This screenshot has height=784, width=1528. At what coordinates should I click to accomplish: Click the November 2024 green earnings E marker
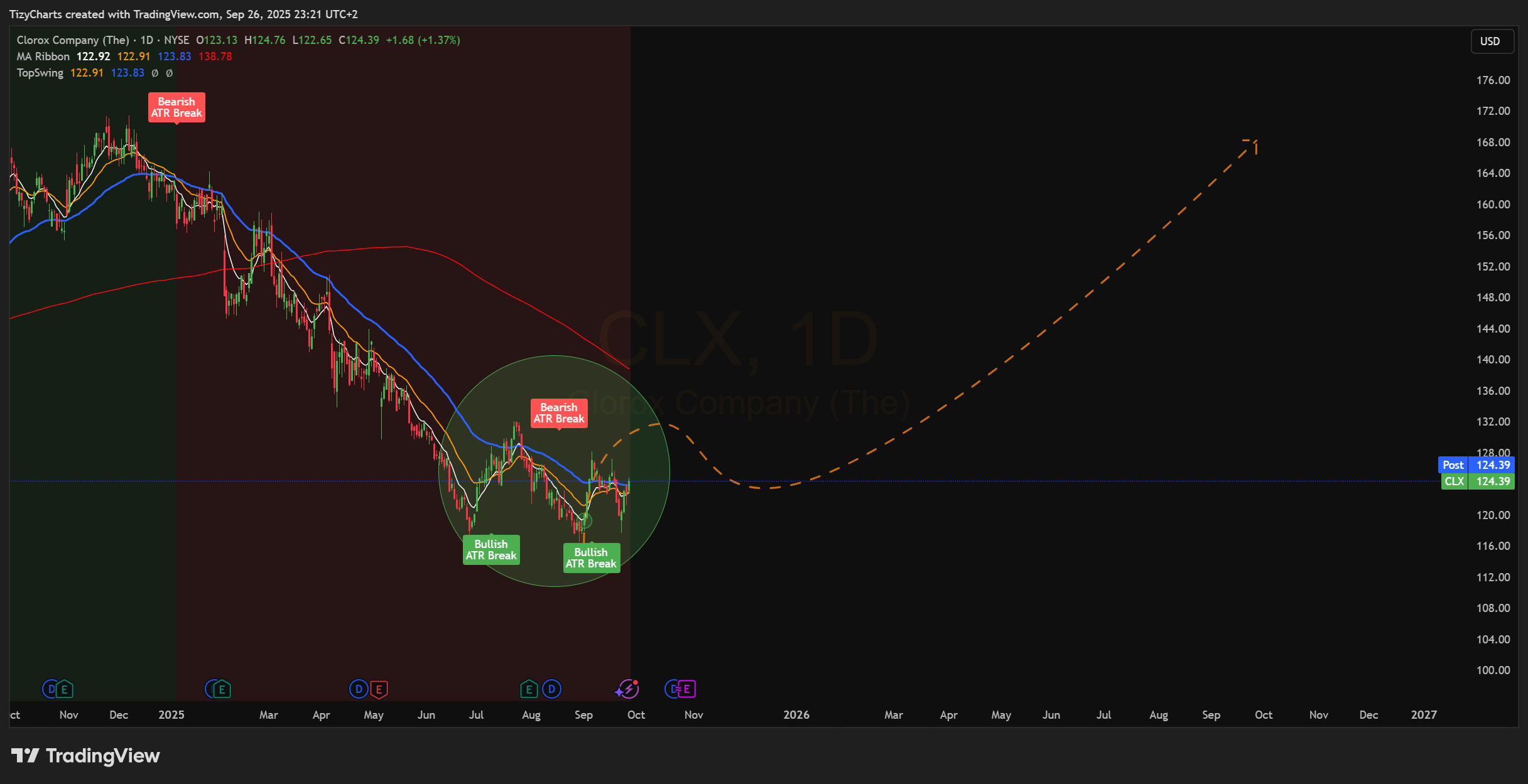64,689
